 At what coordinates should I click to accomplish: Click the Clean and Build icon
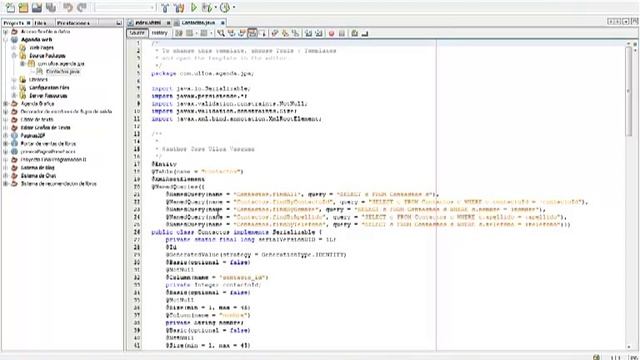point(179,7)
